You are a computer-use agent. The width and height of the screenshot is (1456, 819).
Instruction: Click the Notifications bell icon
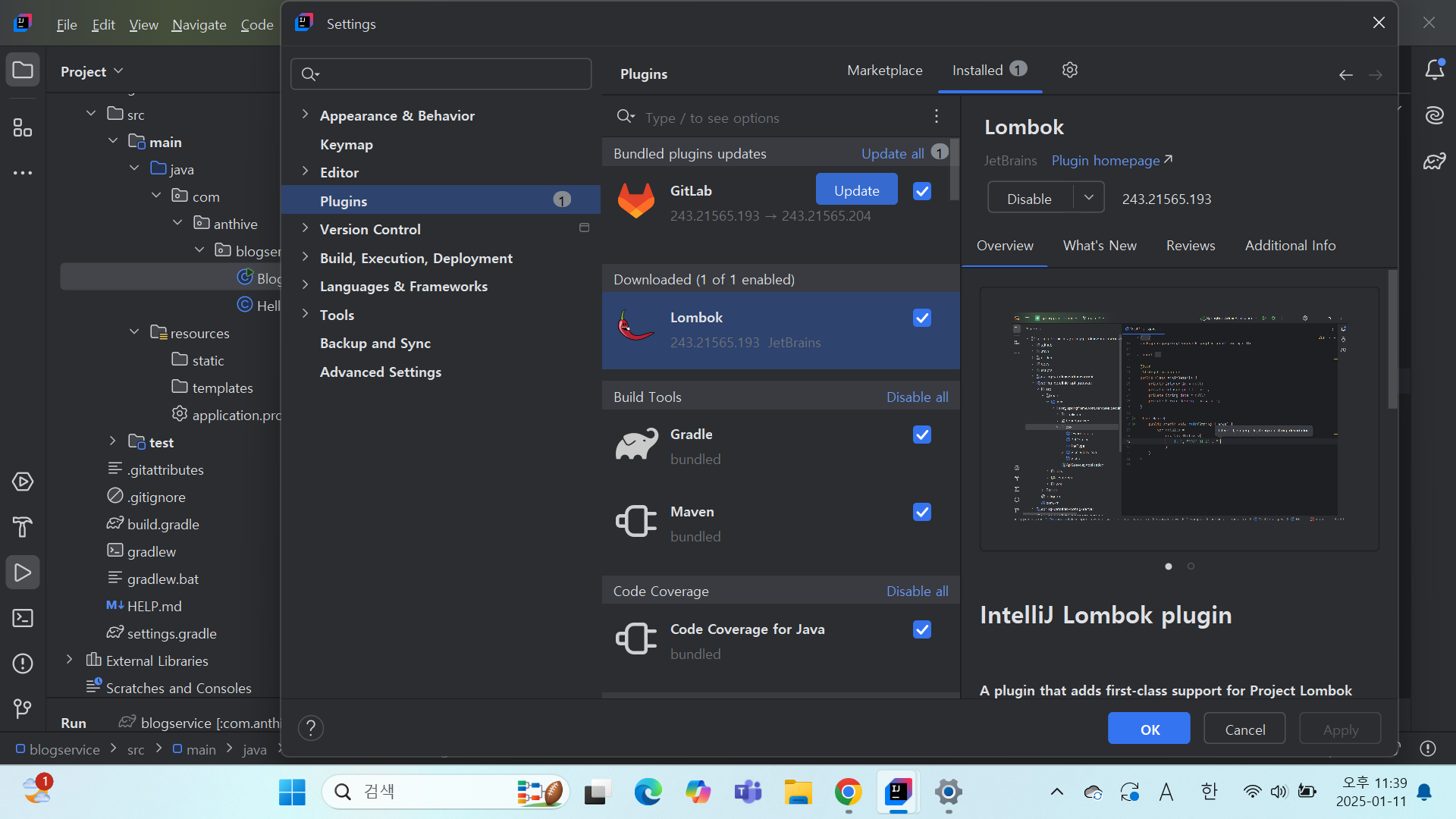coord(1434,70)
